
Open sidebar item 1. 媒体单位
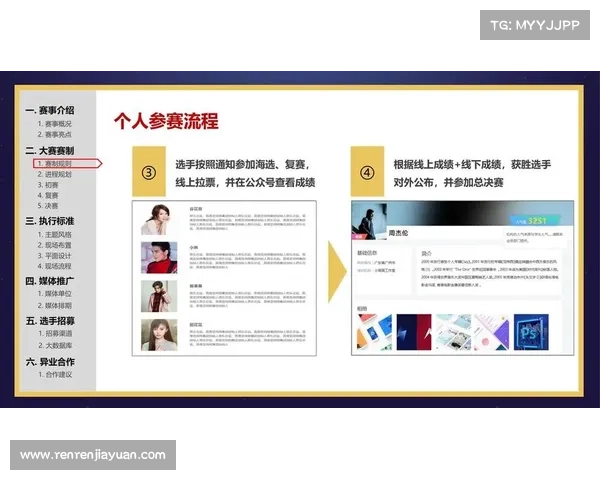[x=54, y=294]
